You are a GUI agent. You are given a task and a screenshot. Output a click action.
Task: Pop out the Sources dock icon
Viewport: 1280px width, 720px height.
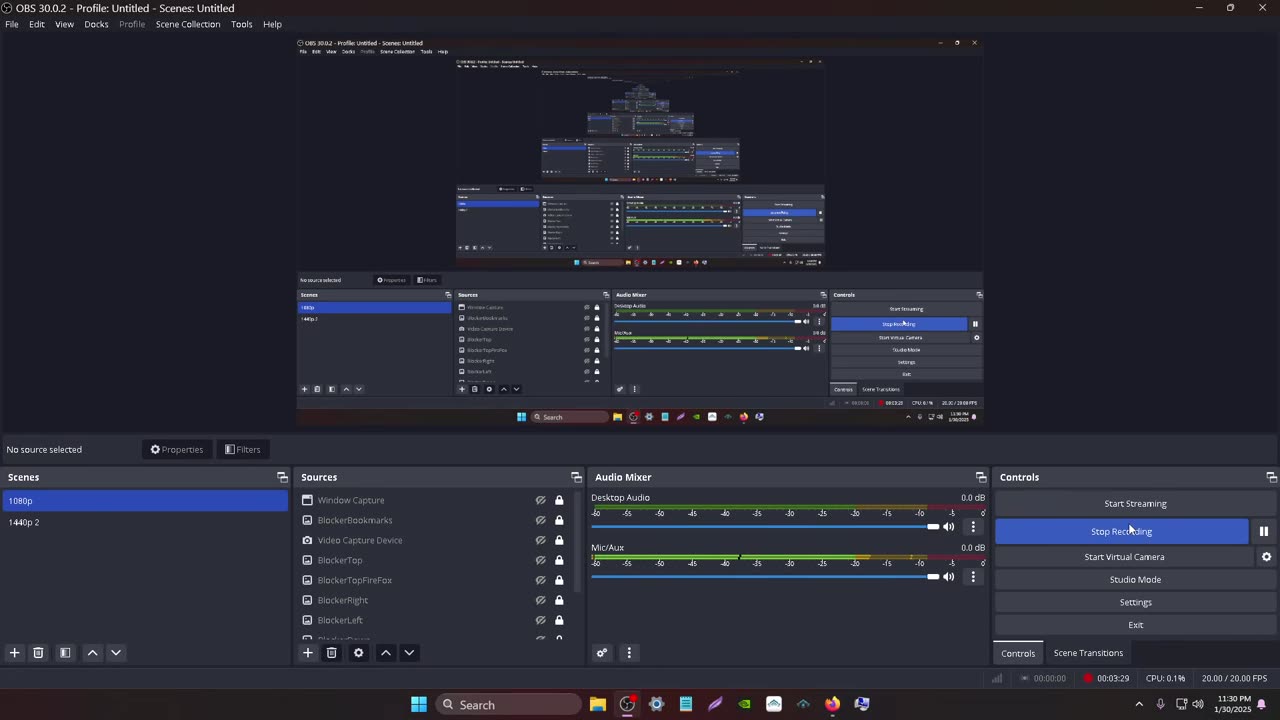576,477
